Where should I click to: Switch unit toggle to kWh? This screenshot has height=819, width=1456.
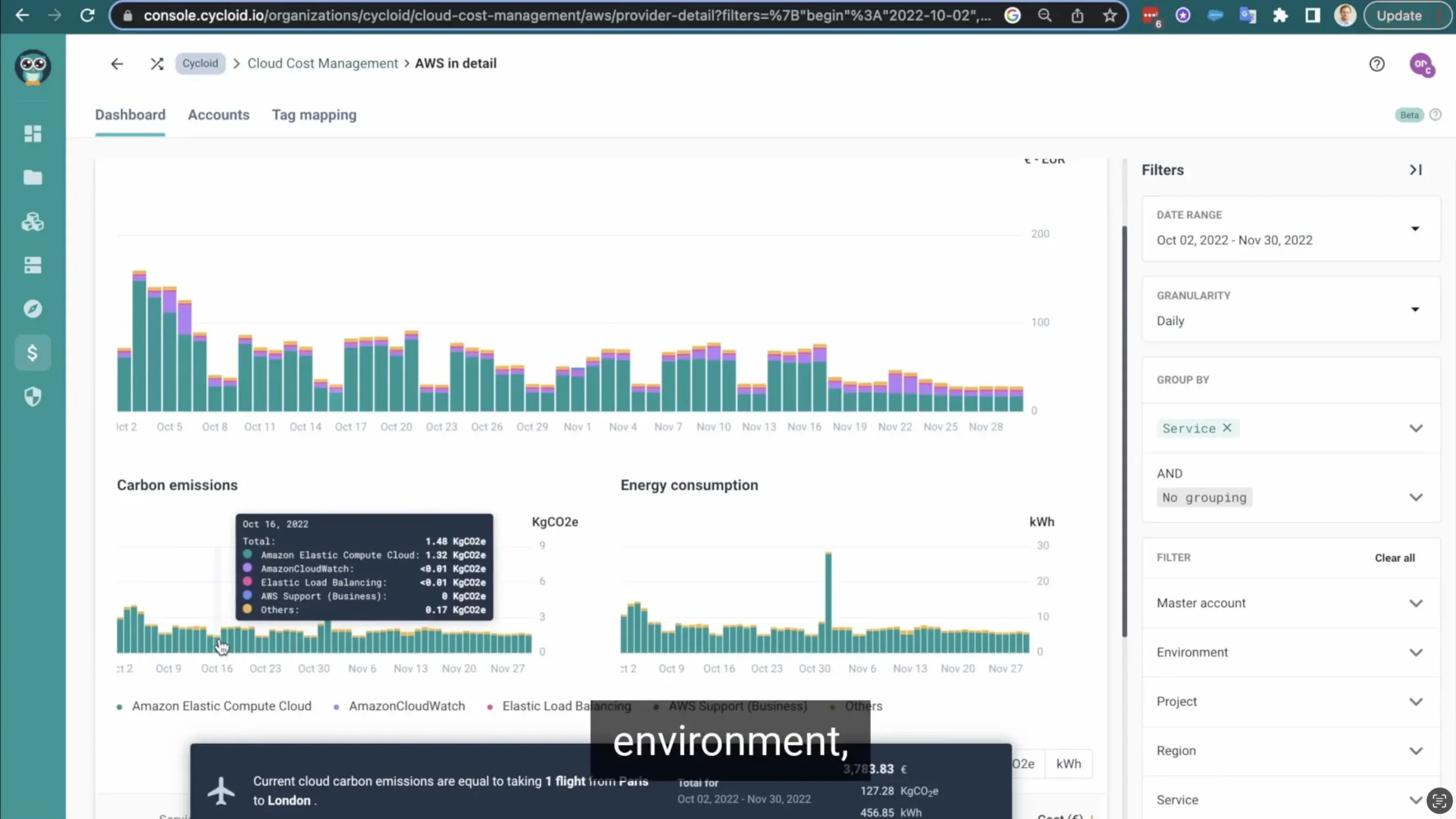click(1068, 764)
